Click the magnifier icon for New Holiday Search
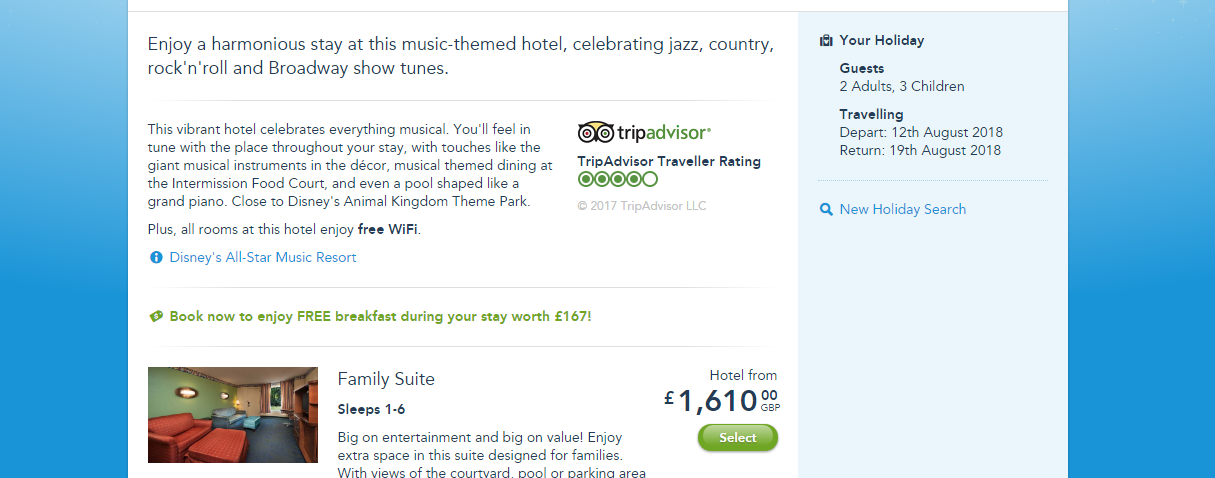 (826, 210)
